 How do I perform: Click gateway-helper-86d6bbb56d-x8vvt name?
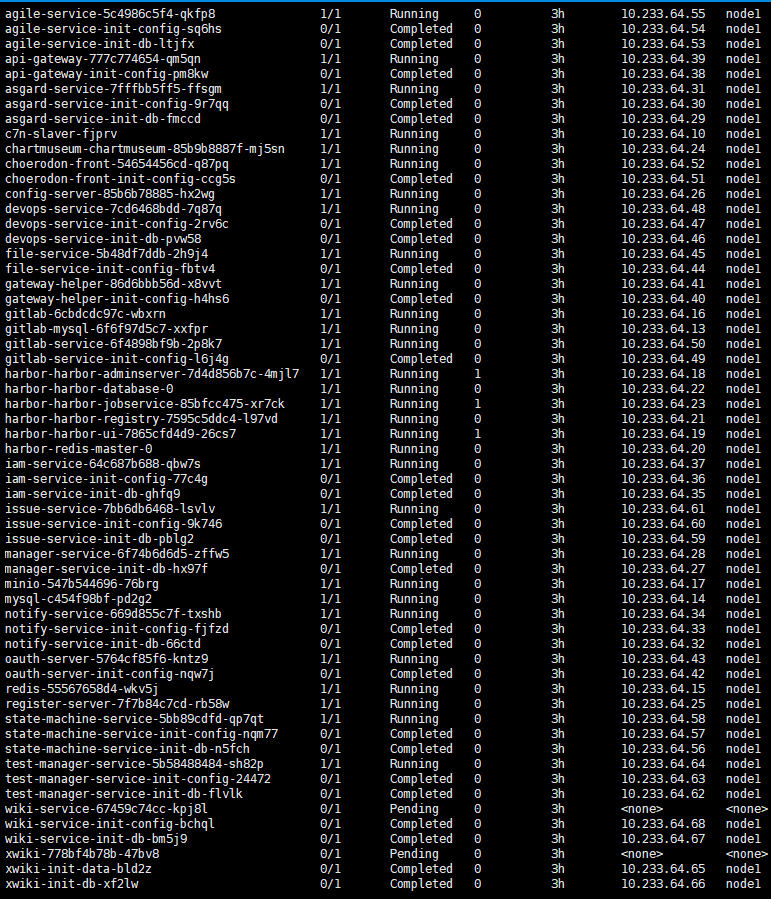tap(114, 284)
